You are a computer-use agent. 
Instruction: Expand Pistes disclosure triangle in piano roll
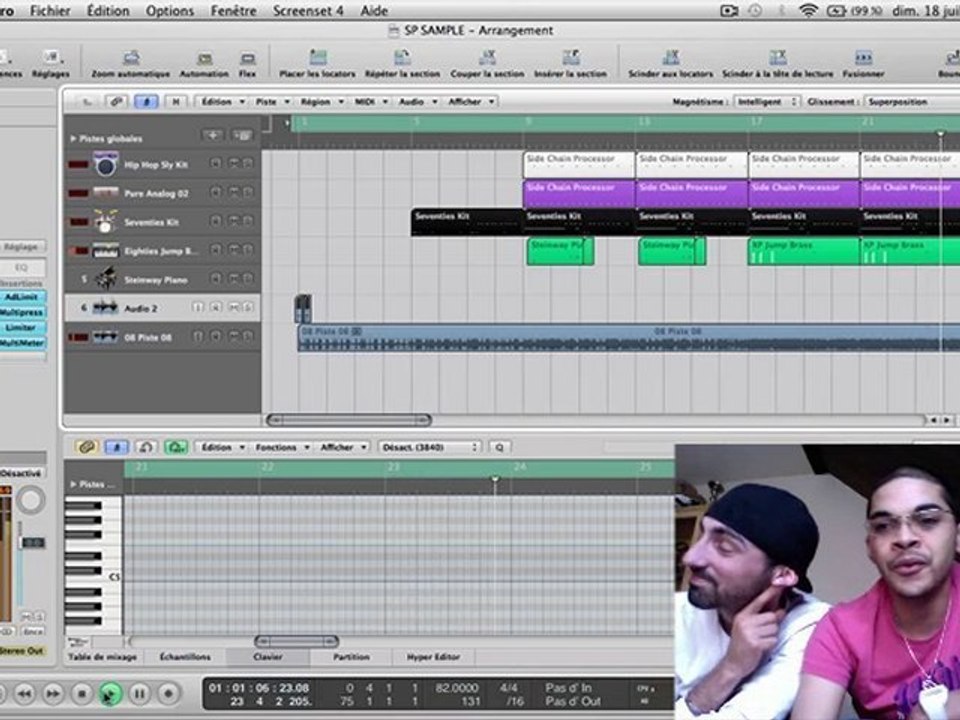pos(73,484)
